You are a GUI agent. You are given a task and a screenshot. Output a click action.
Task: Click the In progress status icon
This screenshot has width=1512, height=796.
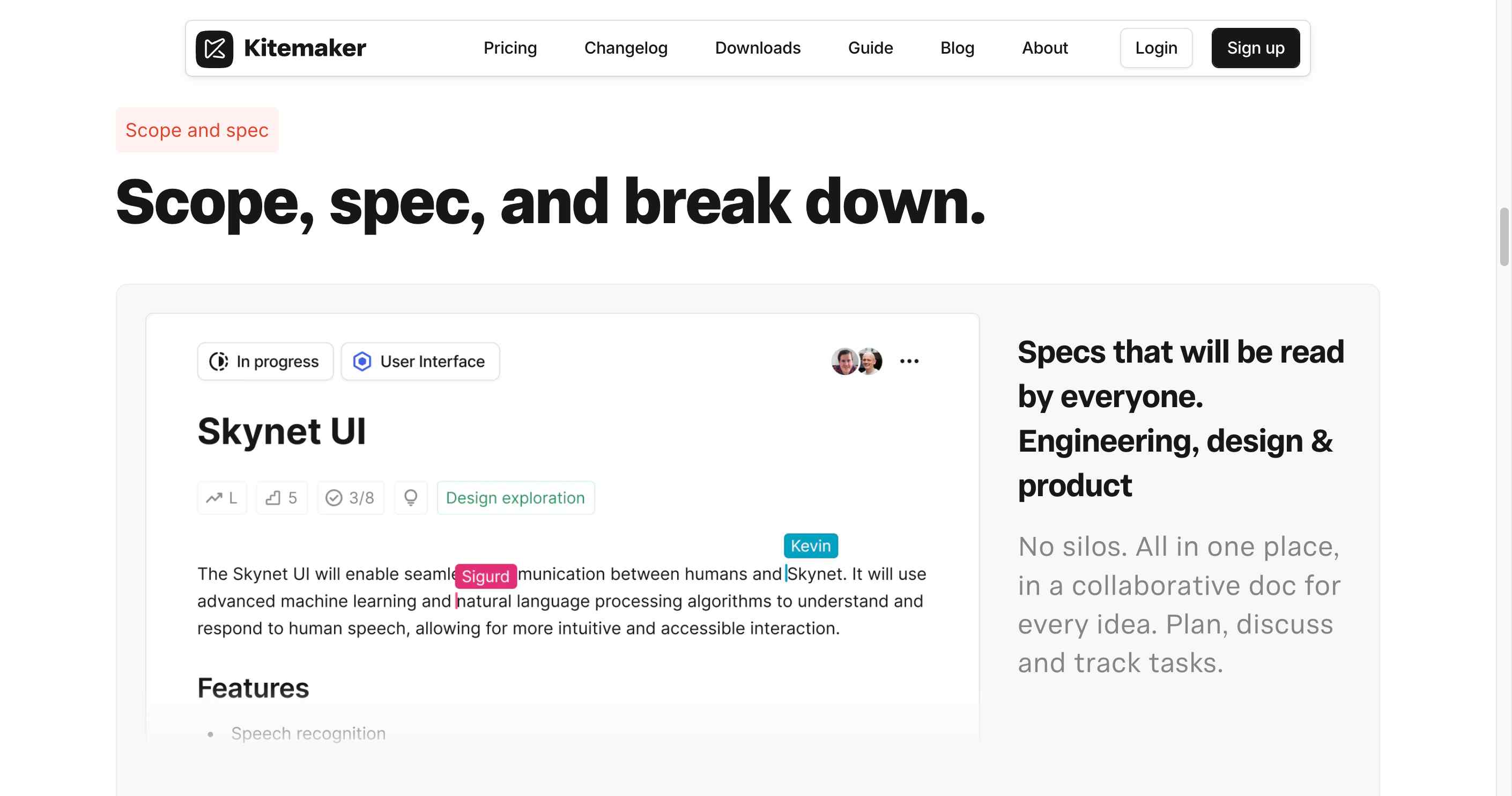point(219,362)
